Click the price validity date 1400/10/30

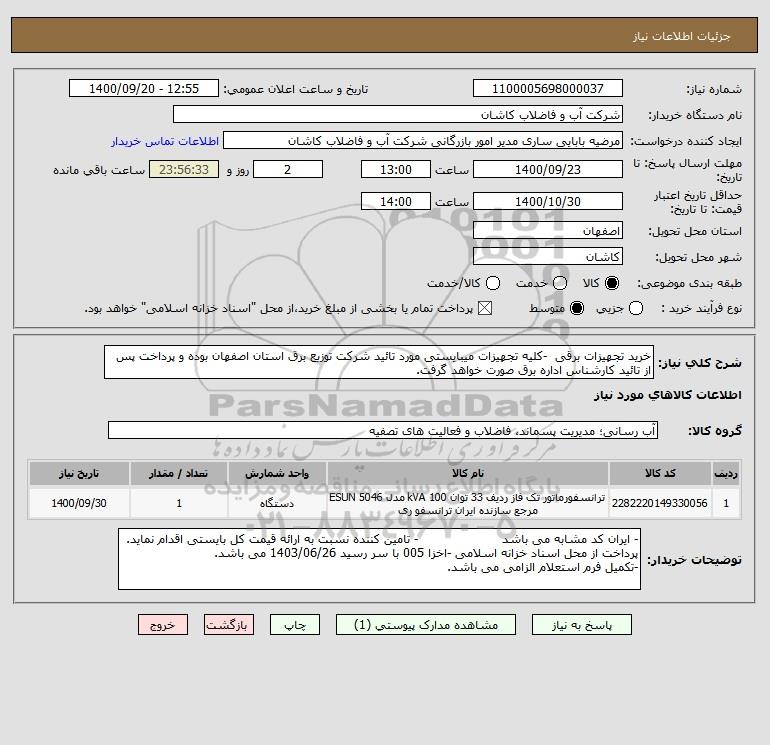548,201
